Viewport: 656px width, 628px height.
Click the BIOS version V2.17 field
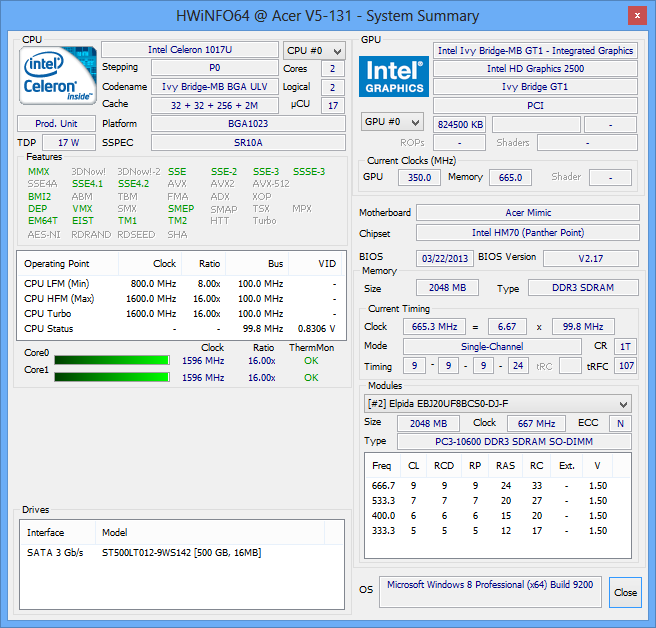(591, 259)
